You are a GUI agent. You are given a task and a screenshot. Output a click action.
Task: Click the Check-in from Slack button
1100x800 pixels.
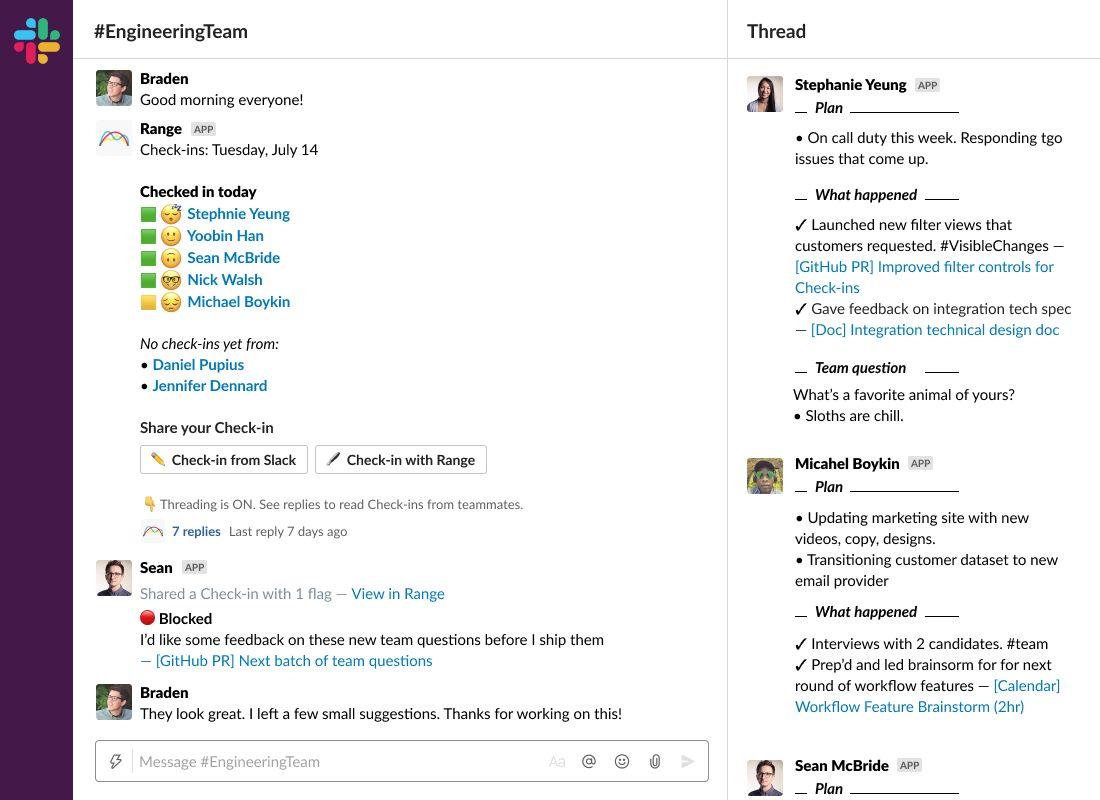pos(224,460)
